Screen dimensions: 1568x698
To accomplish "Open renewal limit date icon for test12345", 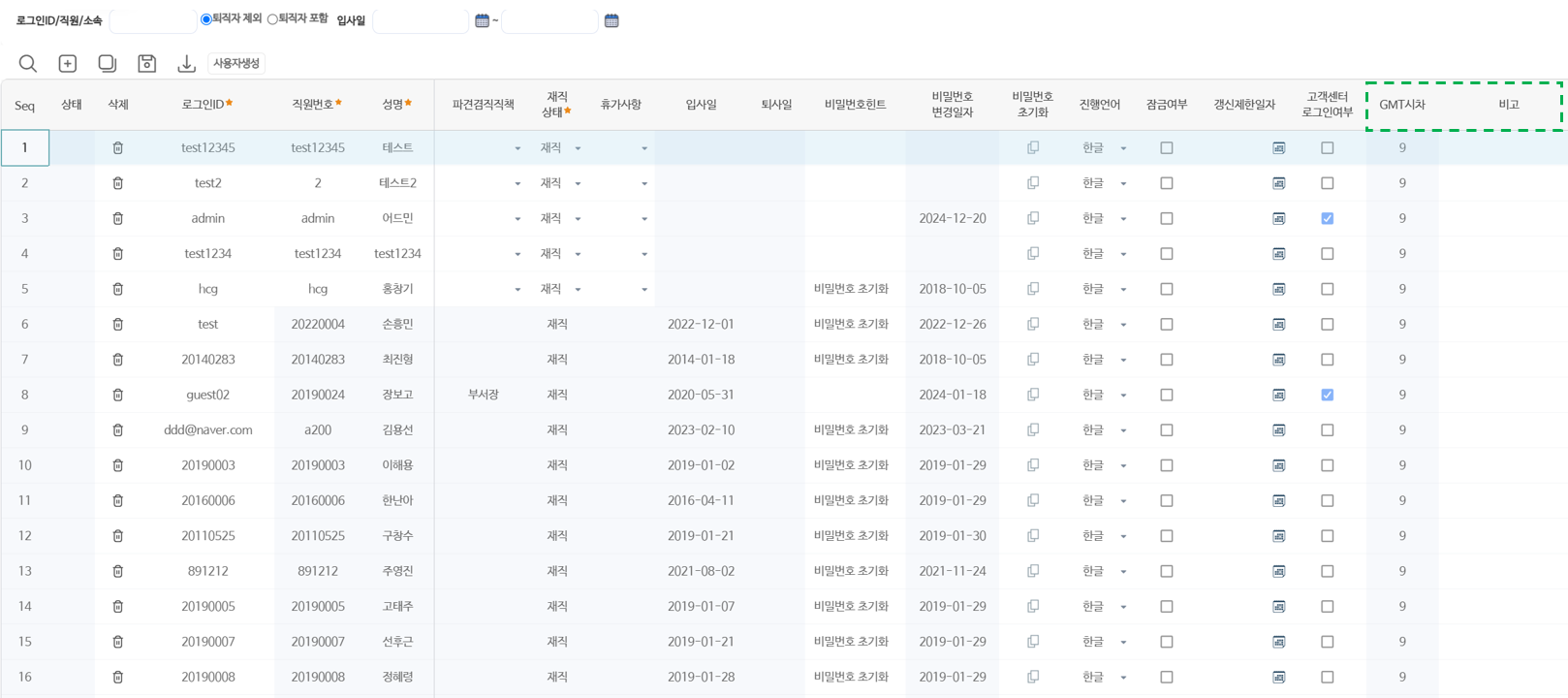I will click(1279, 148).
